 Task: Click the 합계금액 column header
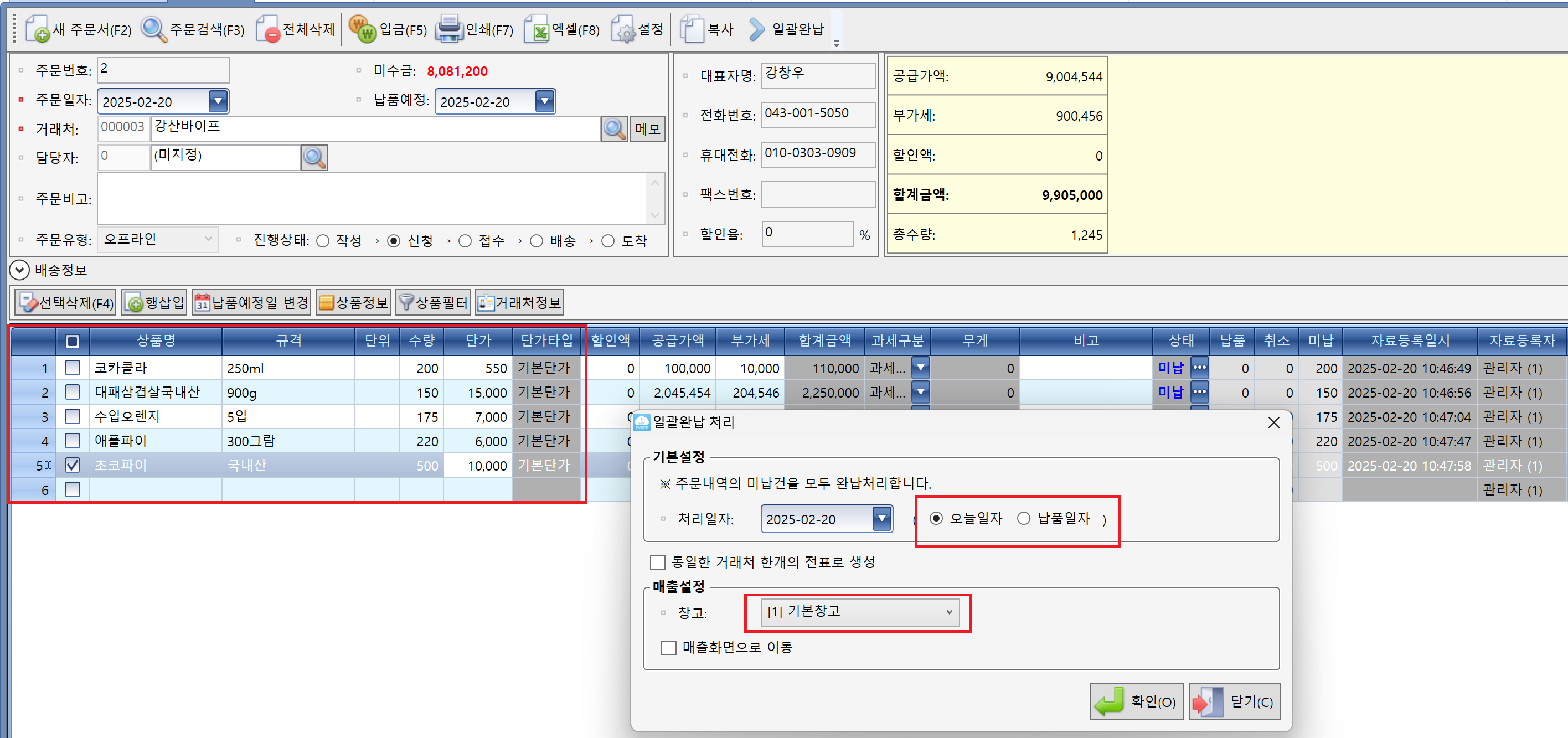(x=824, y=341)
